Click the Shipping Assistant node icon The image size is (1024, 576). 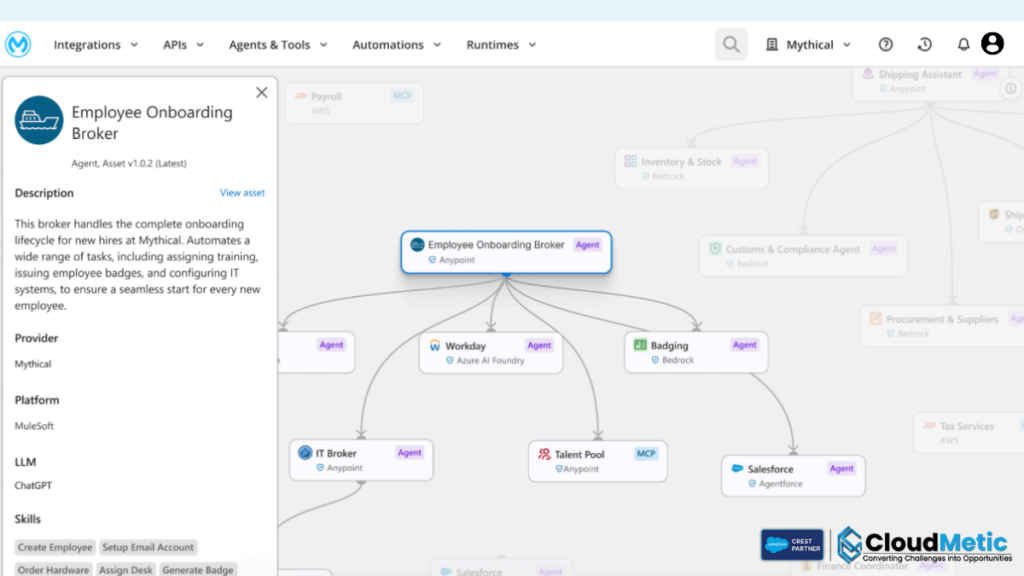click(x=868, y=74)
